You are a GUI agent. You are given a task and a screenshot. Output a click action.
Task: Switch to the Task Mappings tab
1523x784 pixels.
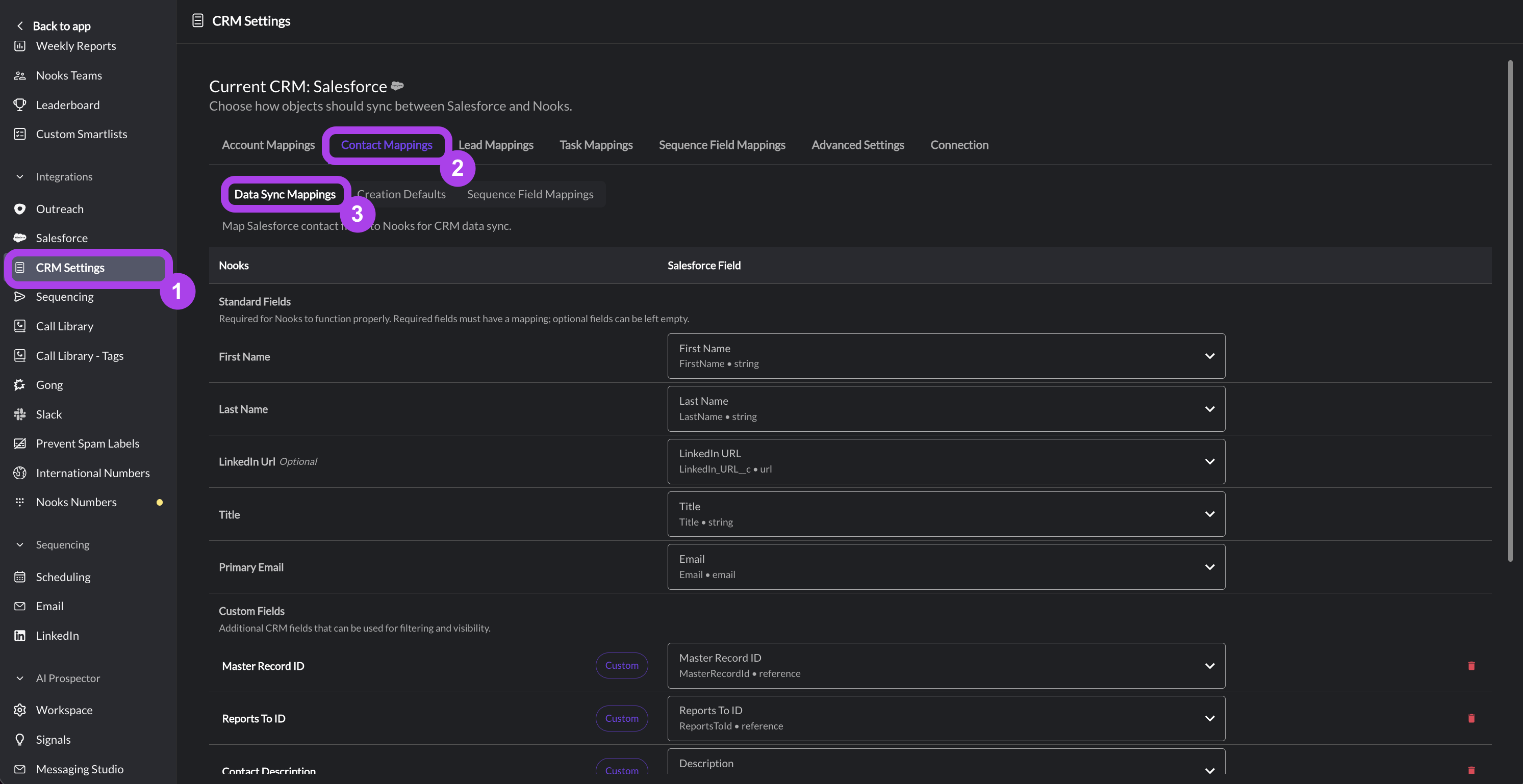[596, 145]
